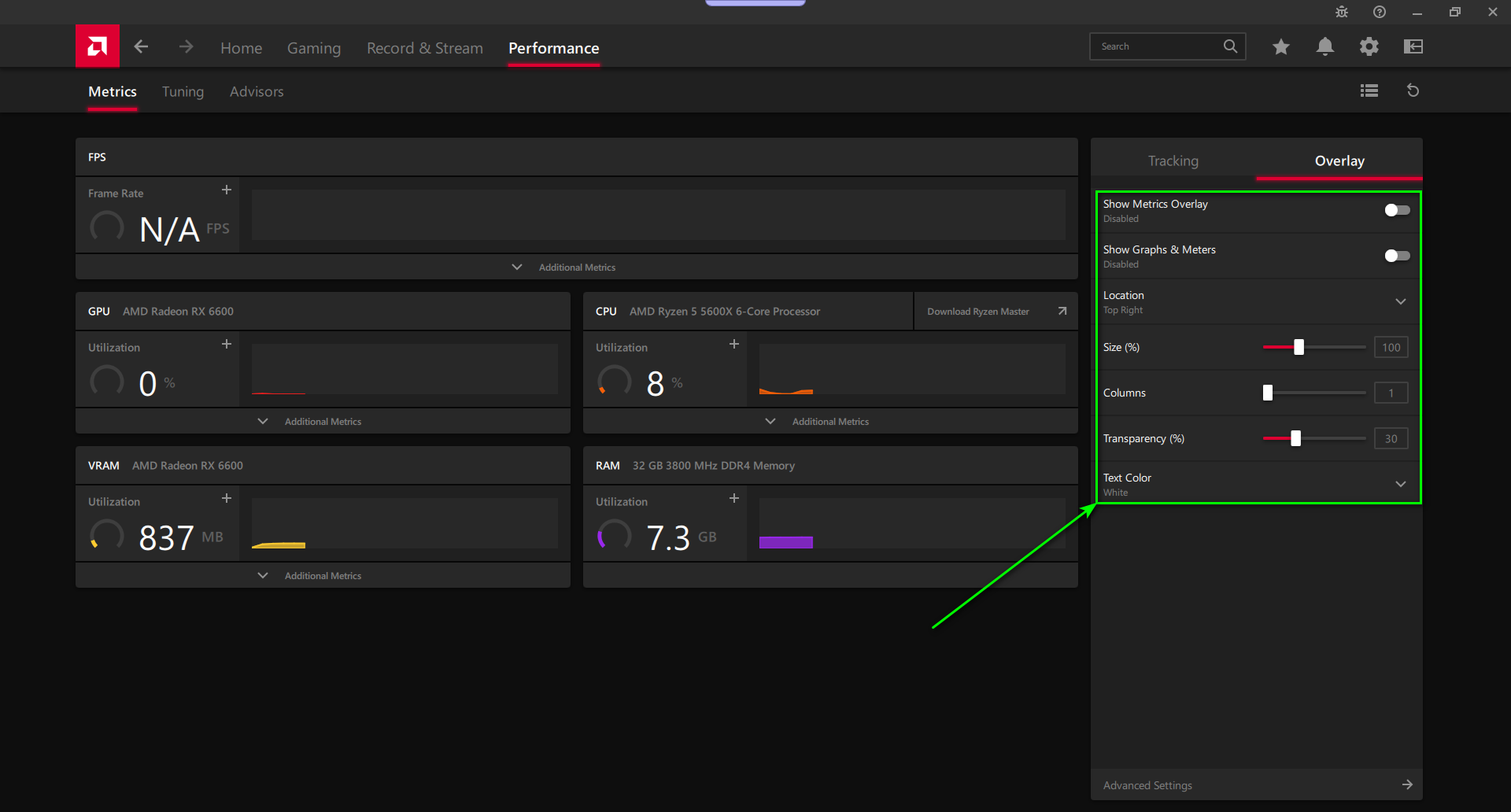Click the AMD logo icon
This screenshot has width=1511, height=812.
98,46
